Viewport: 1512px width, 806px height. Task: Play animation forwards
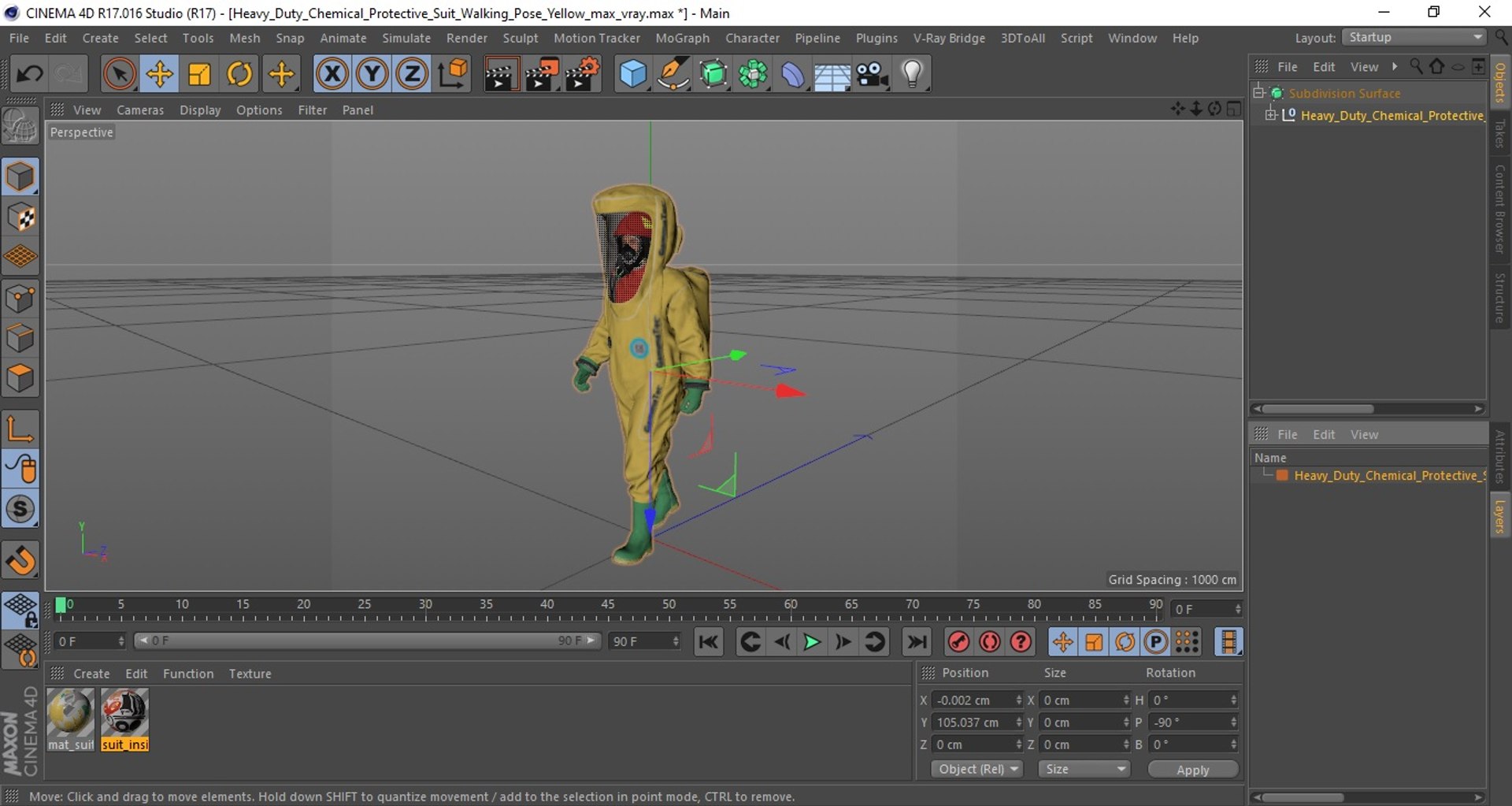812,642
